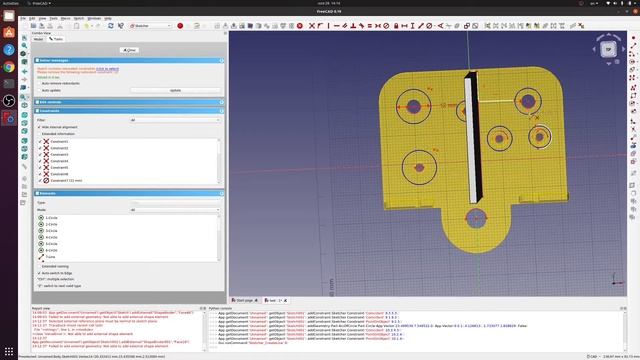Toggle Auto remove redundants checkbox
This screenshot has height=360, width=640.
coord(39,83)
